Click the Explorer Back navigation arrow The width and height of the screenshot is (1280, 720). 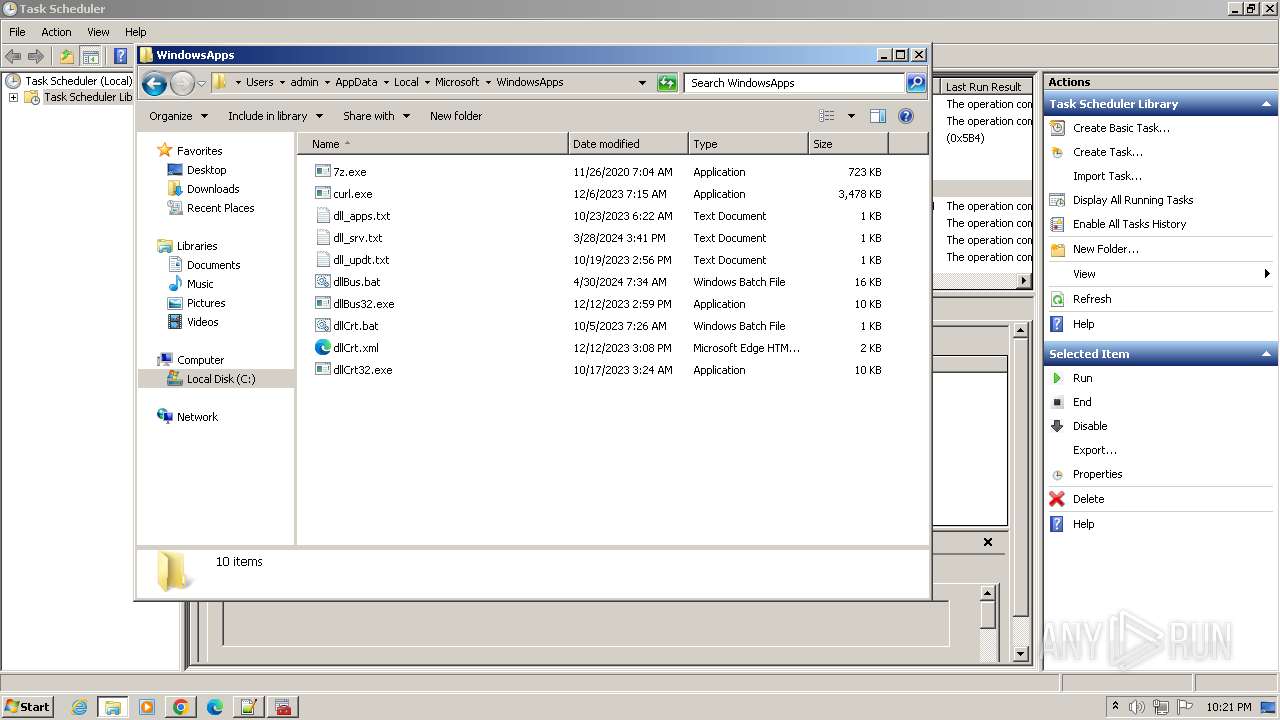coord(154,83)
